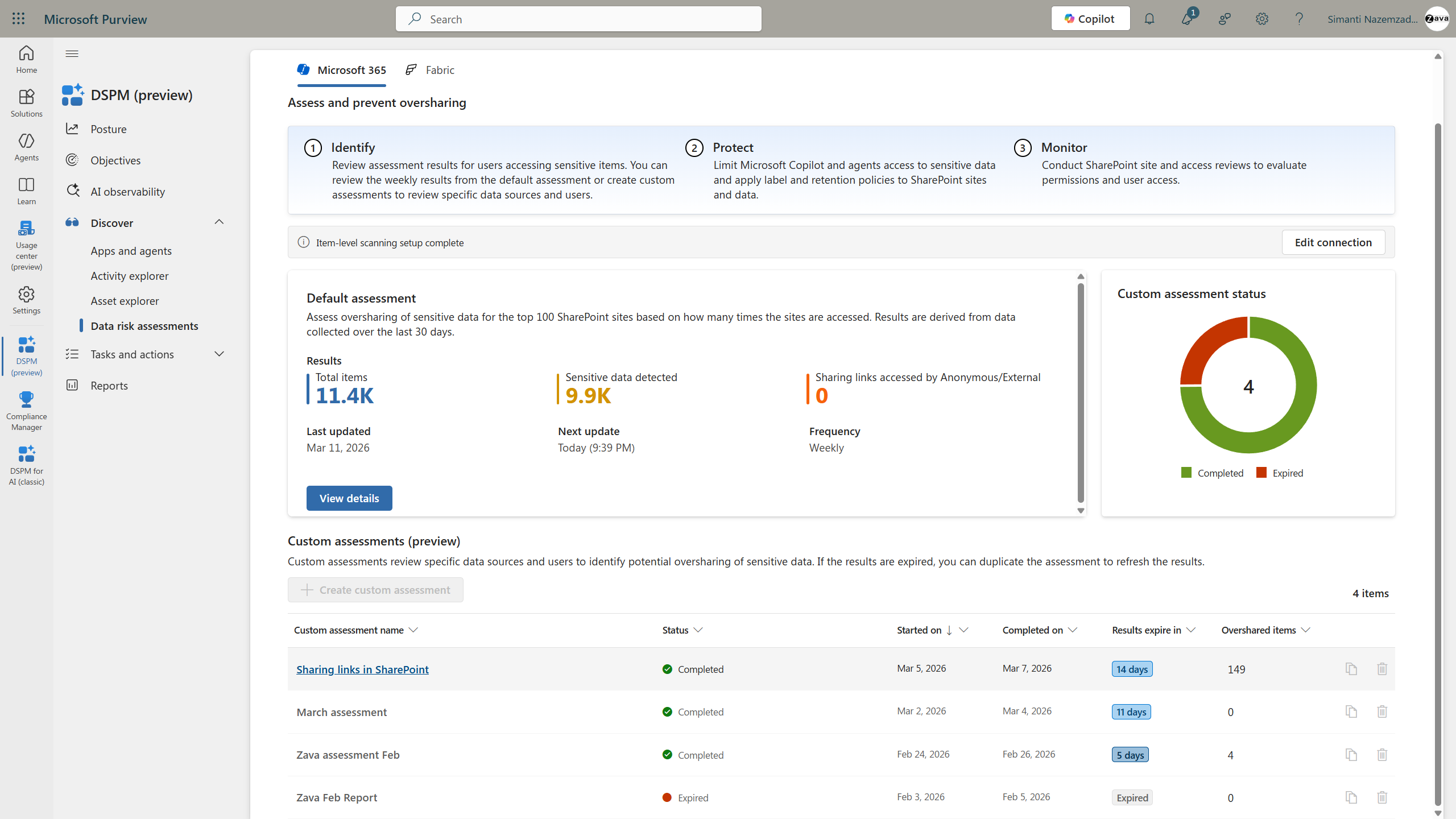Click the 14 days expiry badge
The image size is (1456, 819).
1132,669
